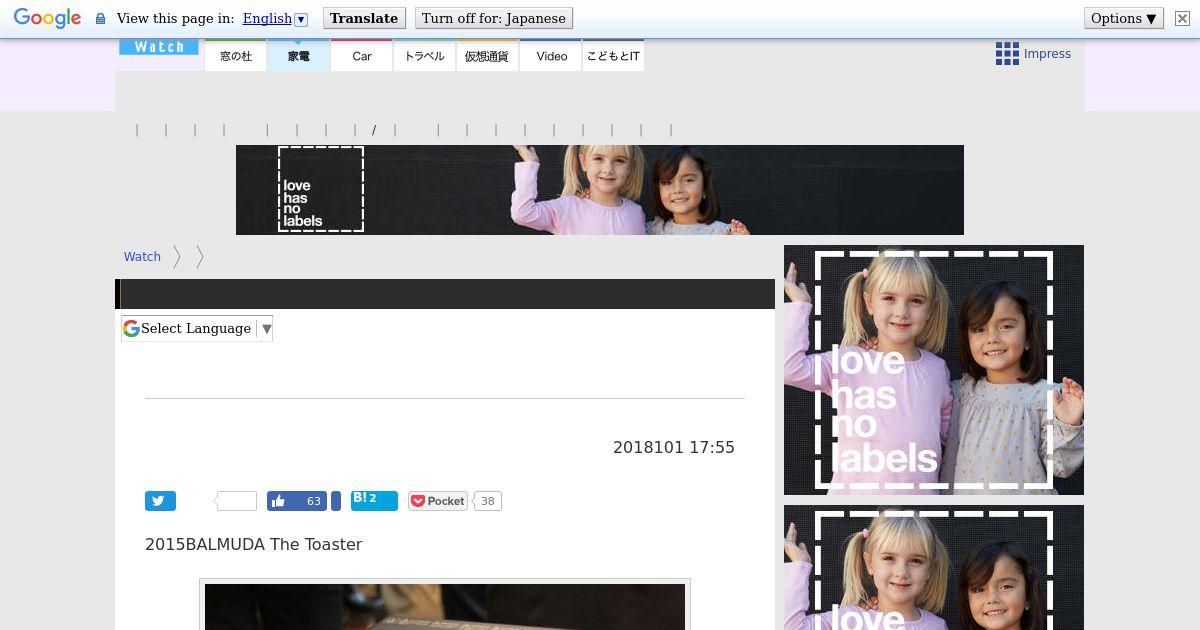Click the Google logo in translate bar

coord(47,19)
